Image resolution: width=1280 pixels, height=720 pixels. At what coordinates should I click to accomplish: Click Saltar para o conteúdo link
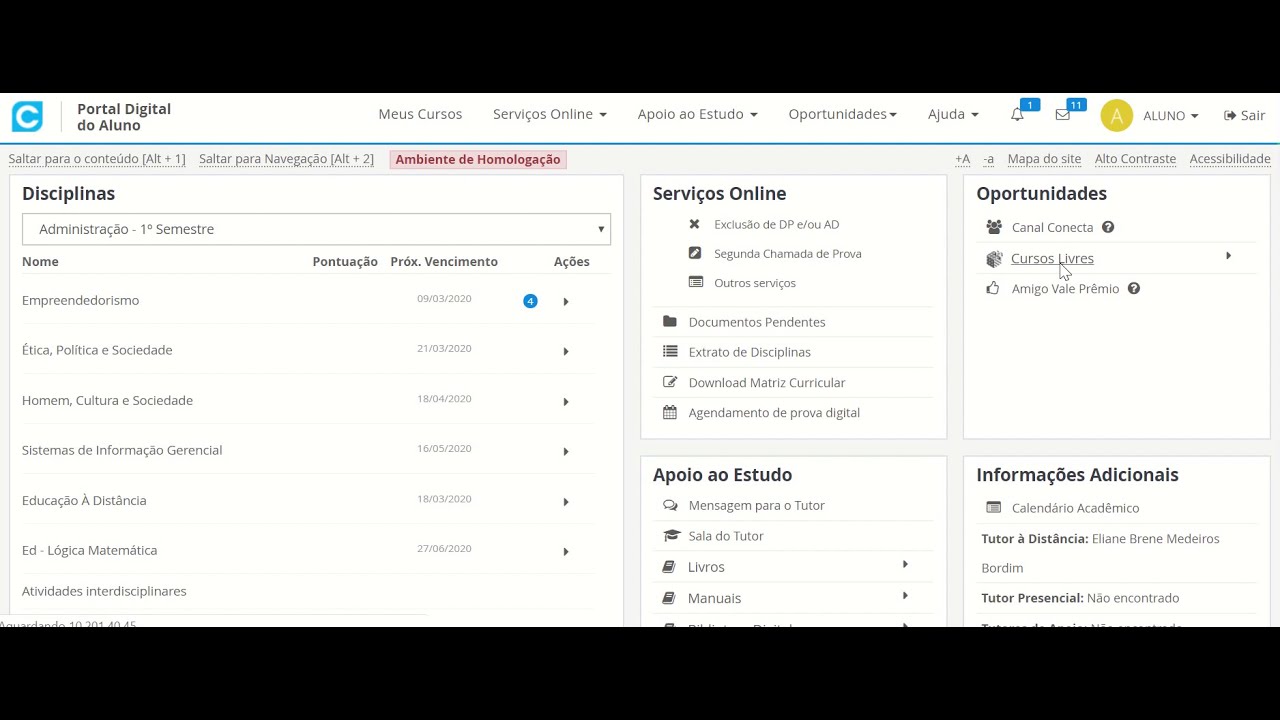97,159
